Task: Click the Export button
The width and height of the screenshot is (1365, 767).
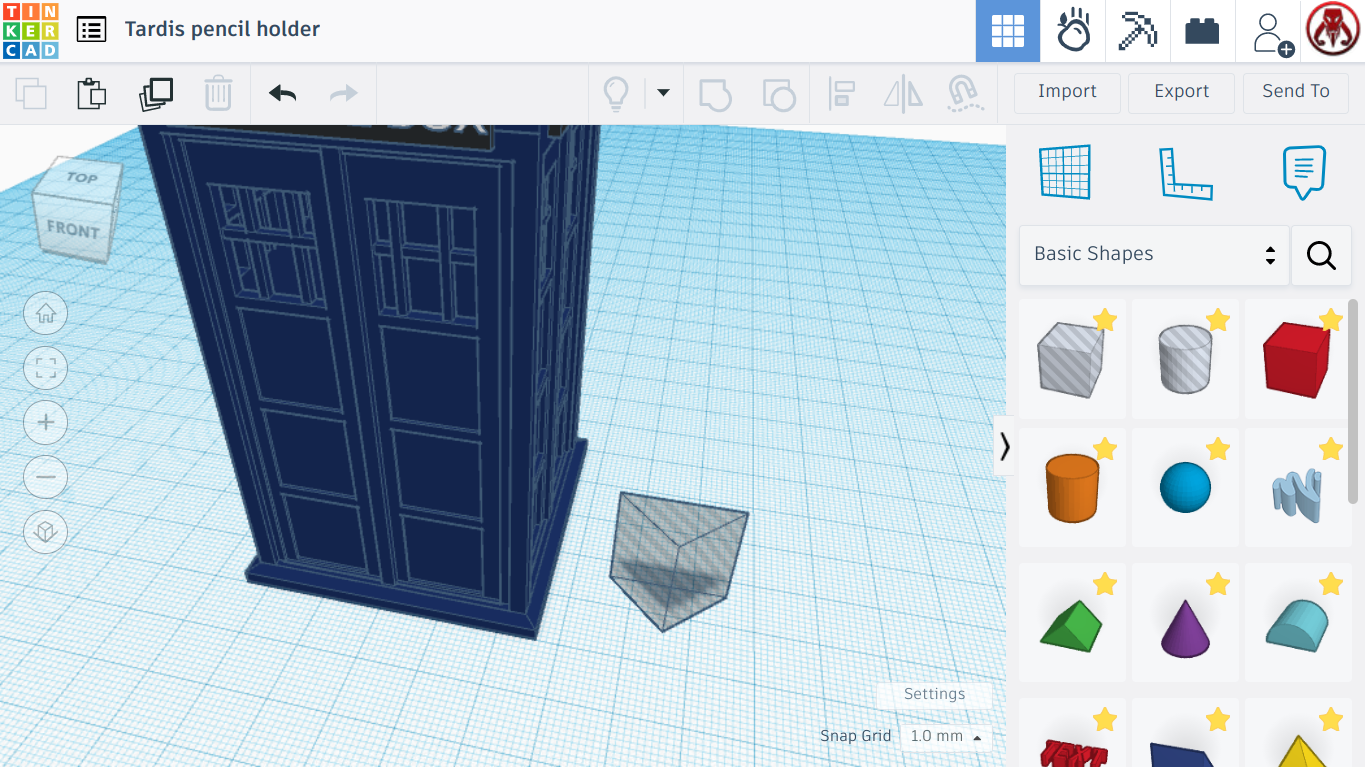Action: click(x=1181, y=92)
